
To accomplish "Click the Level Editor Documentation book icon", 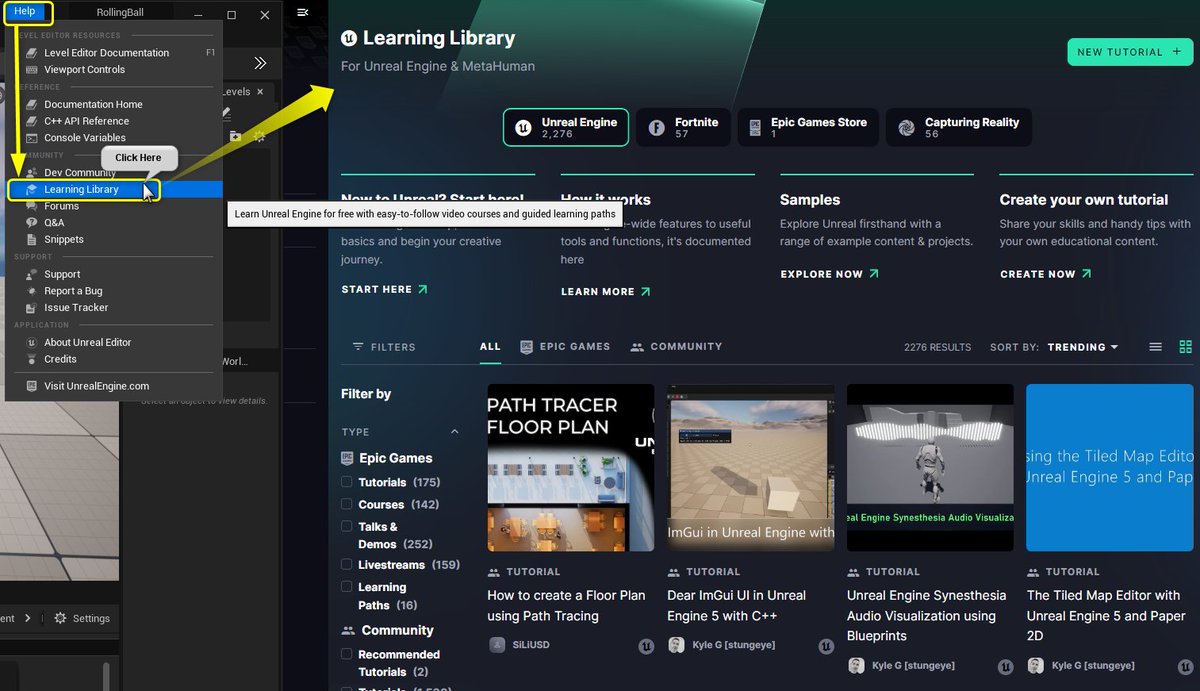I will click(x=32, y=53).
